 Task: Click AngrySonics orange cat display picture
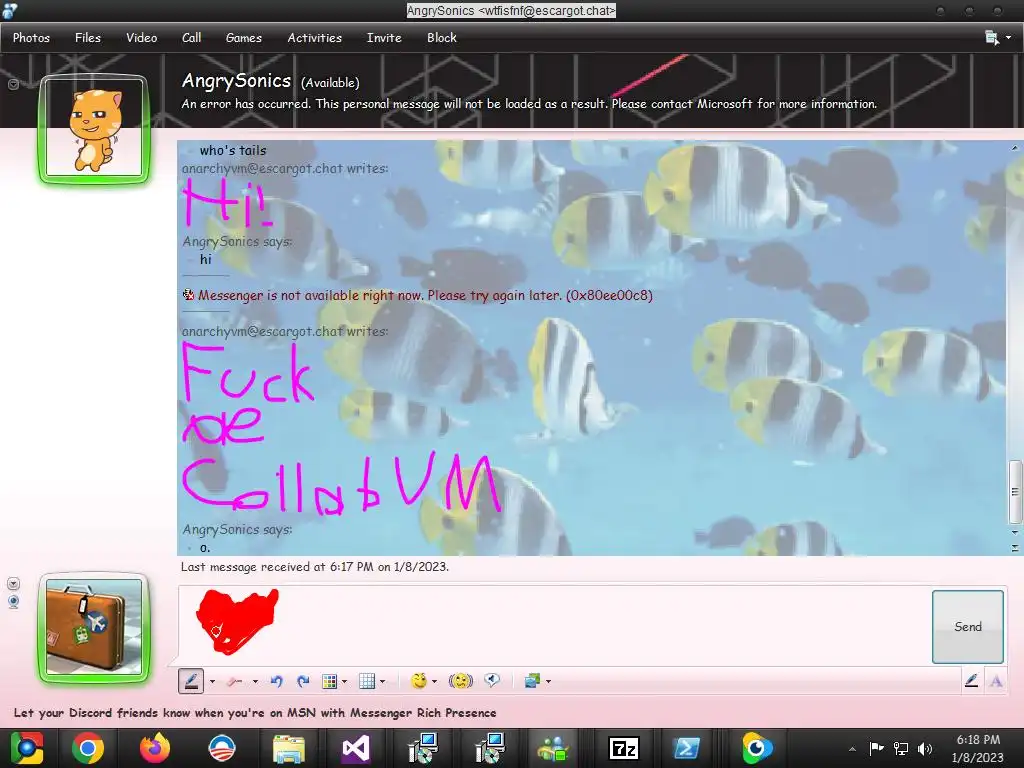pos(94,129)
